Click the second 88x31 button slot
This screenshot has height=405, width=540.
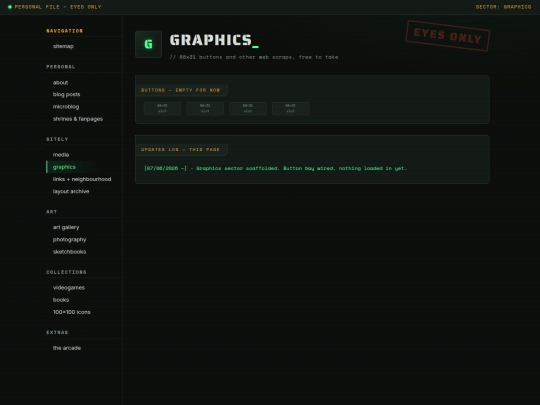pyautogui.click(x=205, y=108)
